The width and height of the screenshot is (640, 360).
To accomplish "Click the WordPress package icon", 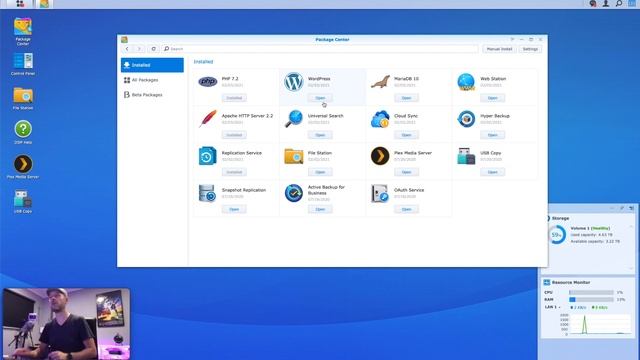I will pos(293,82).
